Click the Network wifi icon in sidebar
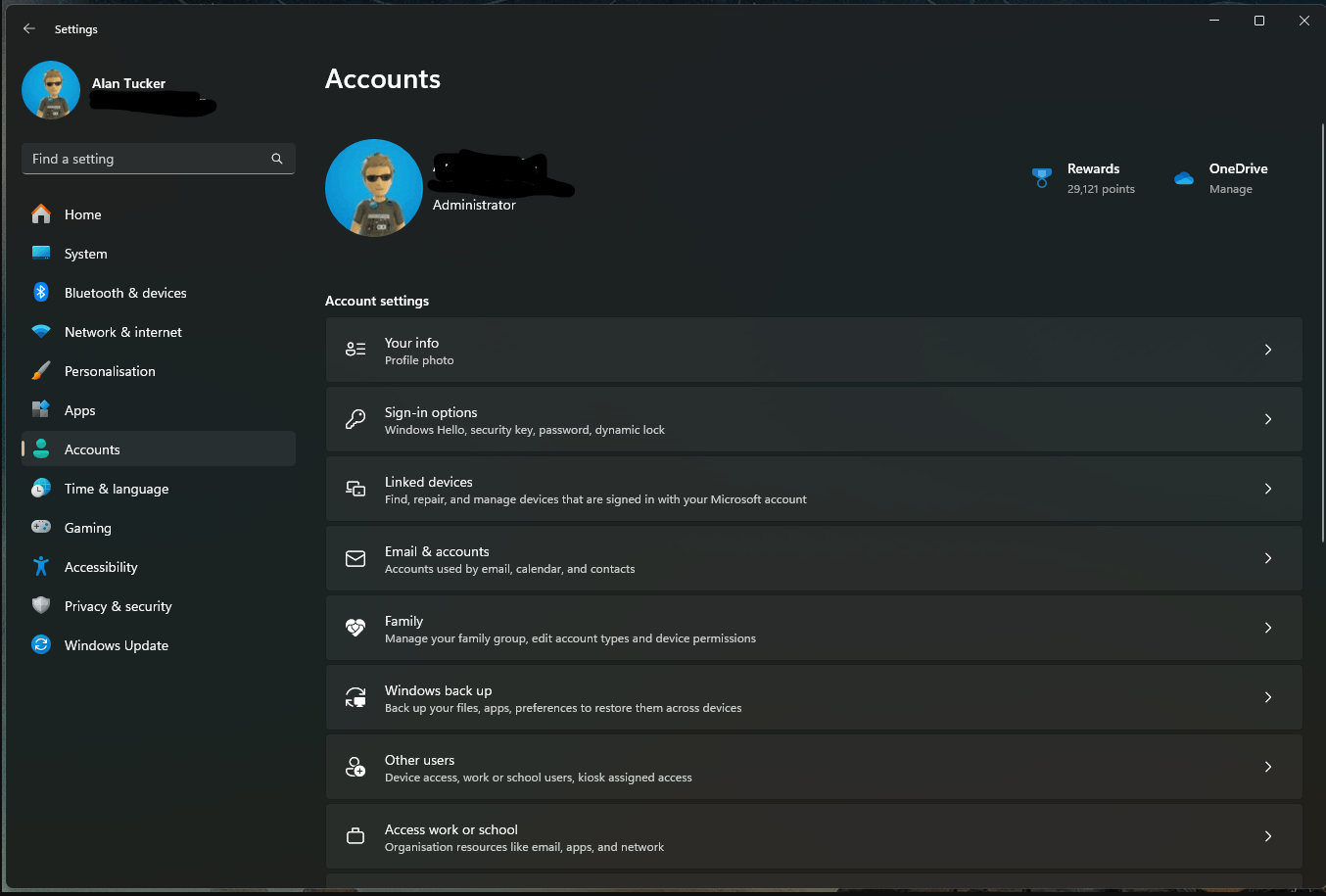The width and height of the screenshot is (1326, 896). coord(41,332)
